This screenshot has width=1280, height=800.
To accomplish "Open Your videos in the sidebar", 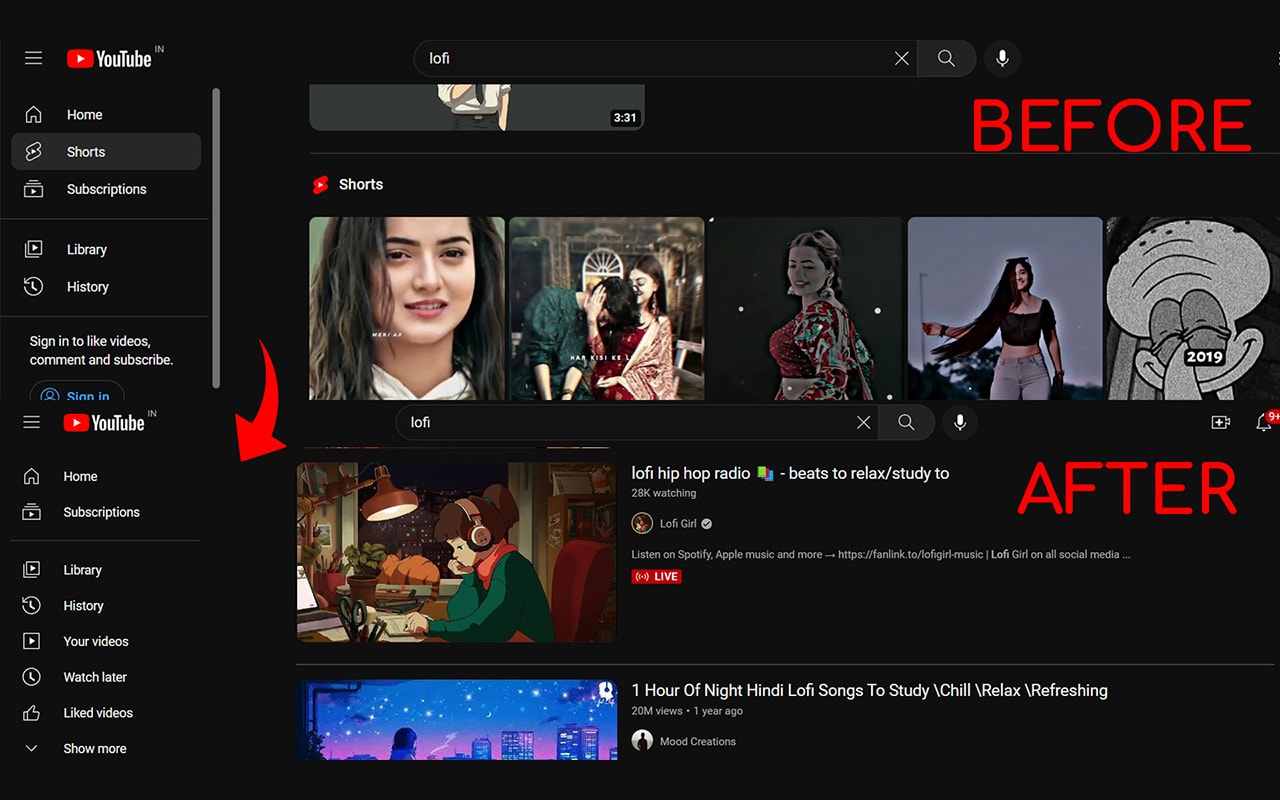I will pos(96,641).
